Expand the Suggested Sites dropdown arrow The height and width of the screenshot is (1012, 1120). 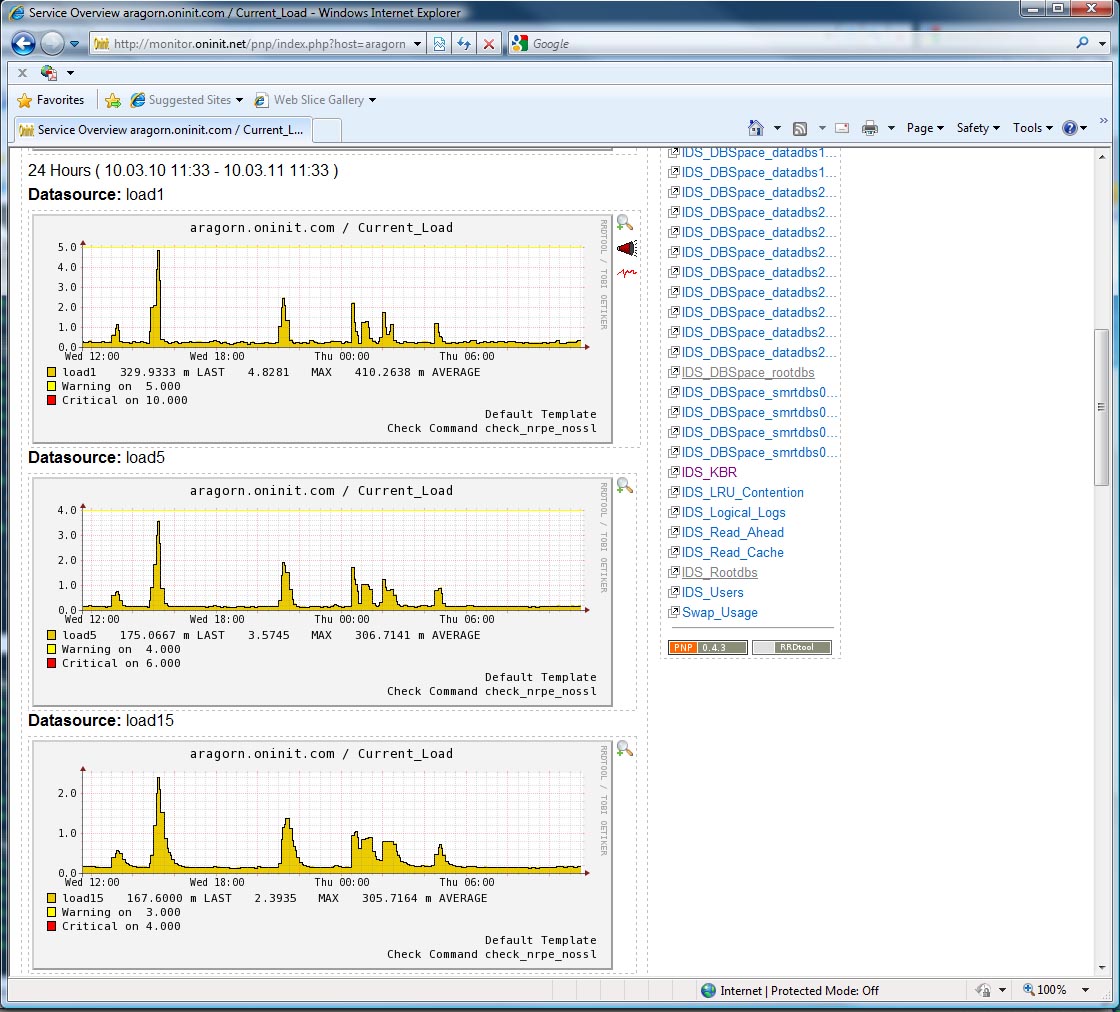click(239, 100)
